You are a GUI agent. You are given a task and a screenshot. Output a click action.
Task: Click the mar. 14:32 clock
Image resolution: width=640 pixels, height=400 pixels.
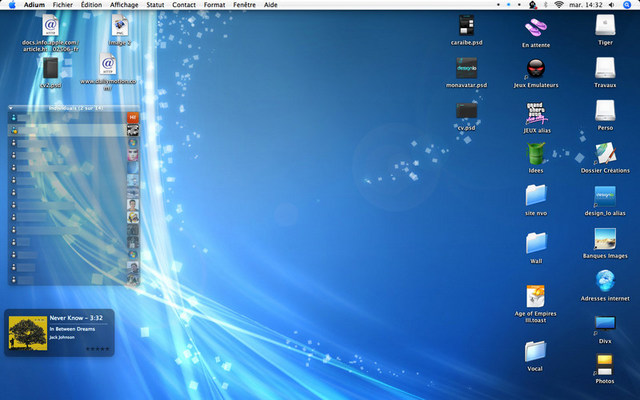[x=586, y=5]
